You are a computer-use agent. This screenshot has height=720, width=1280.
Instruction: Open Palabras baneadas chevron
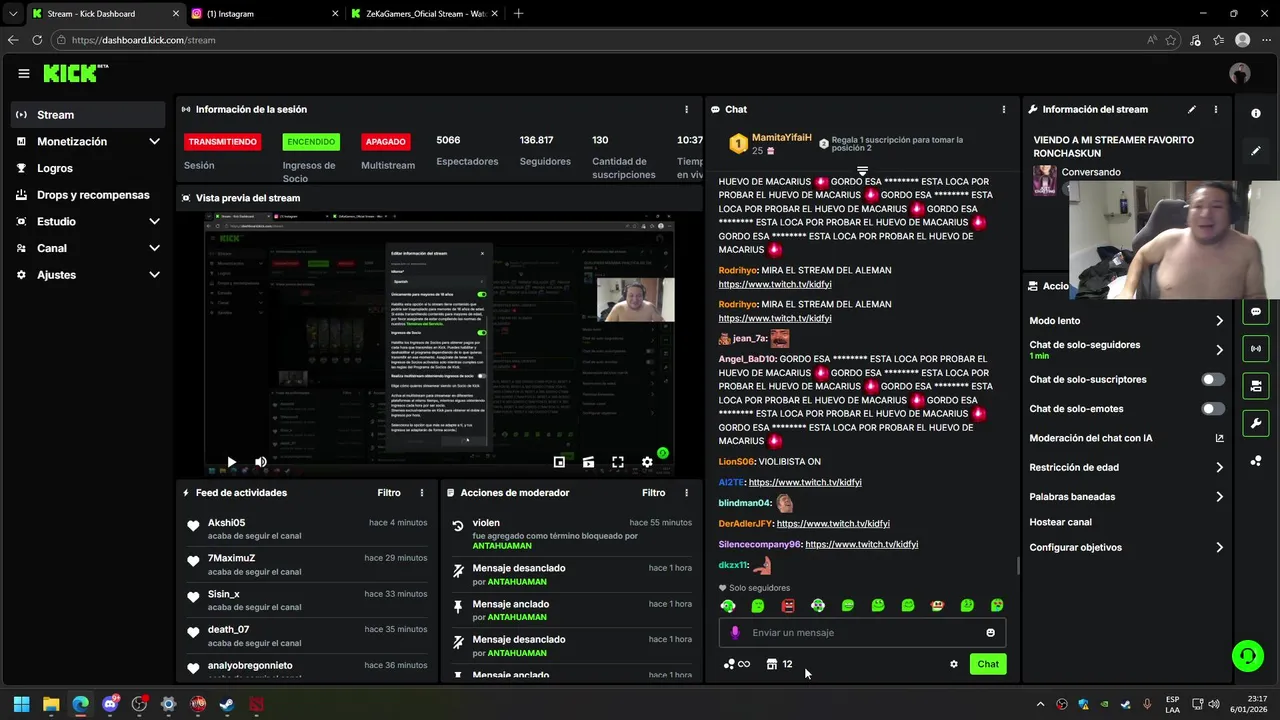pos(1220,497)
